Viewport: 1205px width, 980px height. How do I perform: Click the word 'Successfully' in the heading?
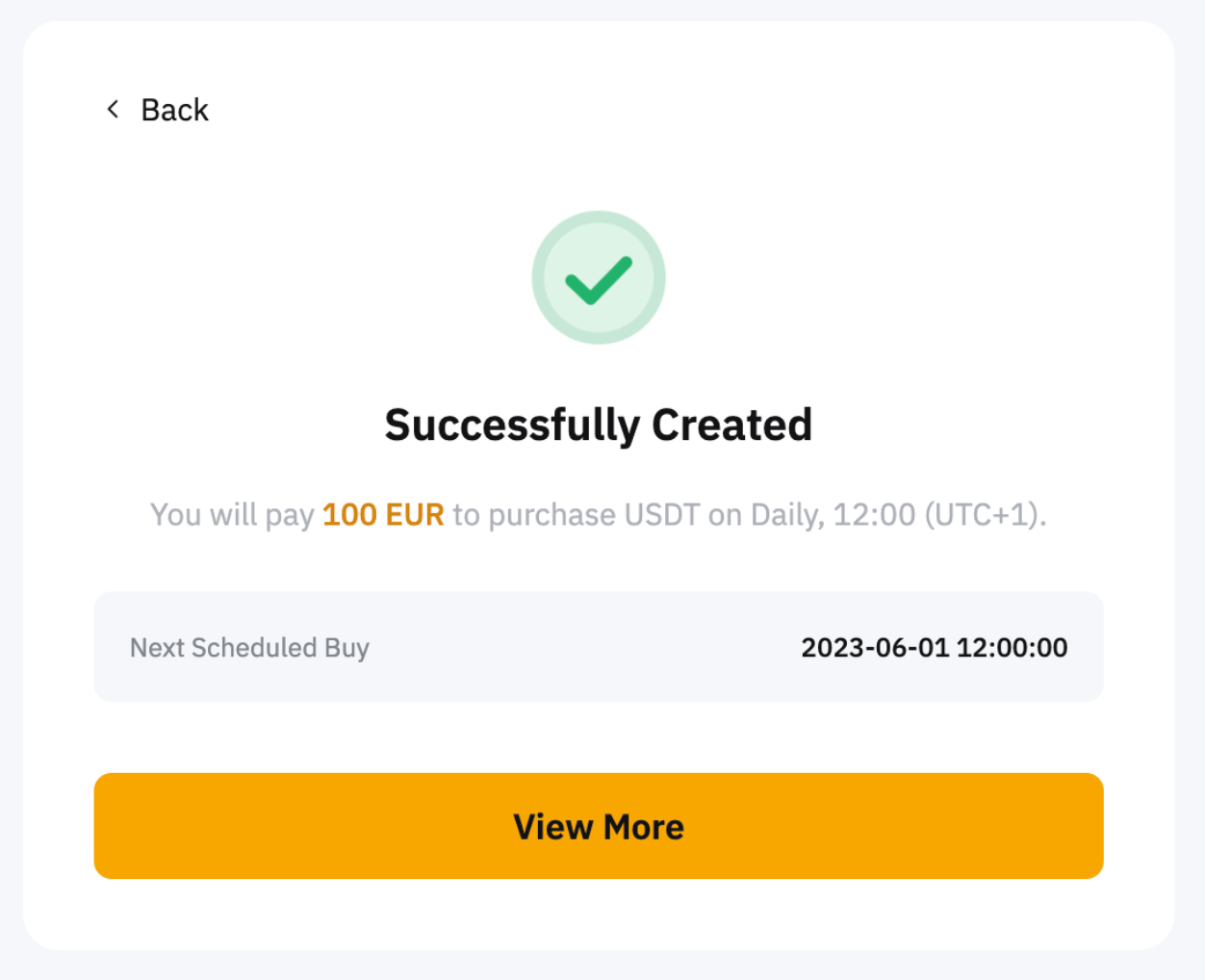point(512,425)
